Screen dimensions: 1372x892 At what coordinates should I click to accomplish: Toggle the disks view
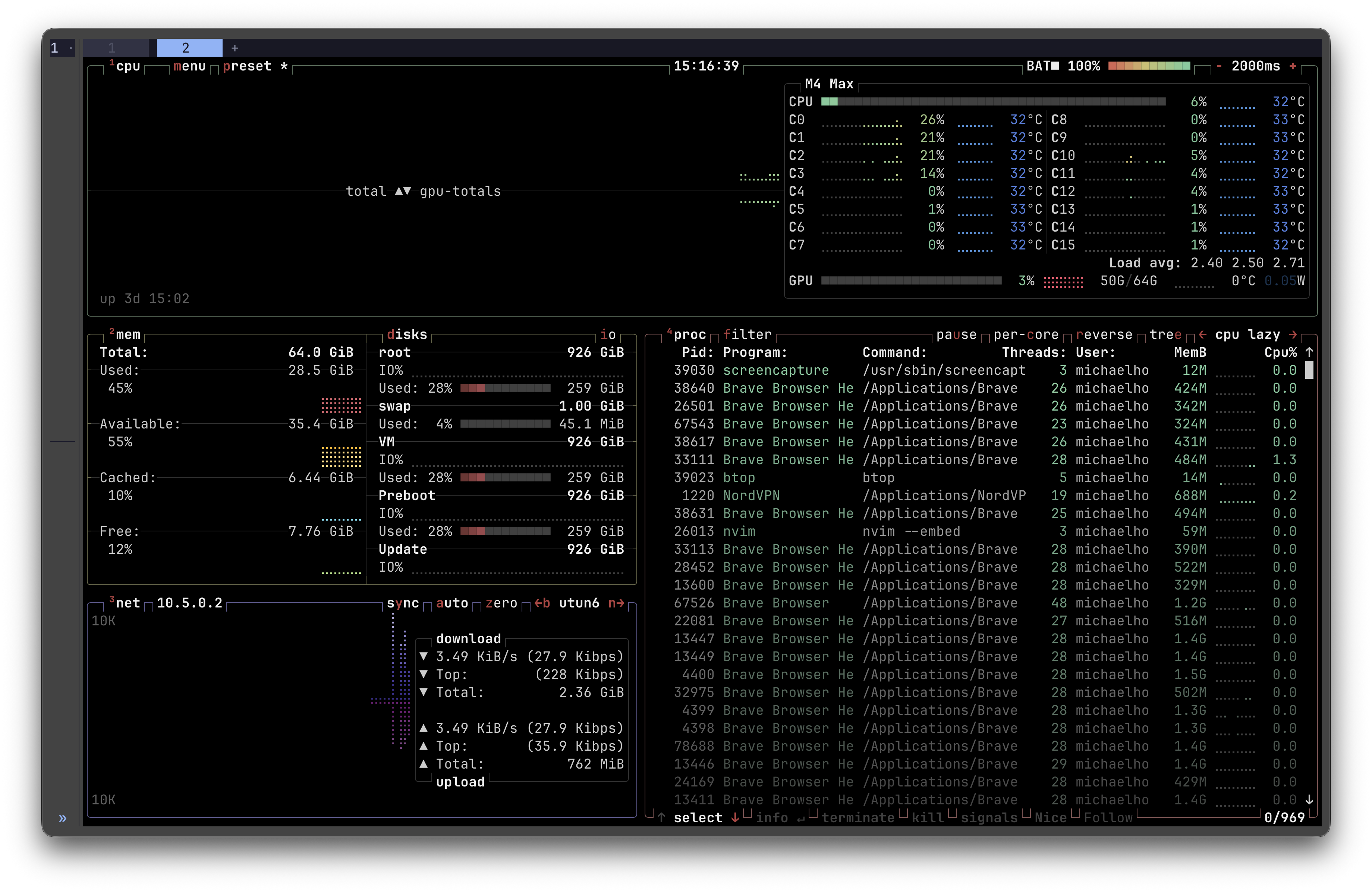(x=407, y=334)
